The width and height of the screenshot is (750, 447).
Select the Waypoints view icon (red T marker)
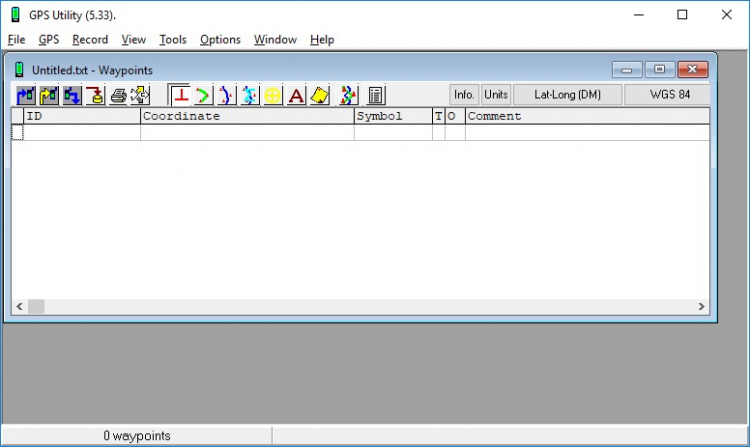point(180,95)
